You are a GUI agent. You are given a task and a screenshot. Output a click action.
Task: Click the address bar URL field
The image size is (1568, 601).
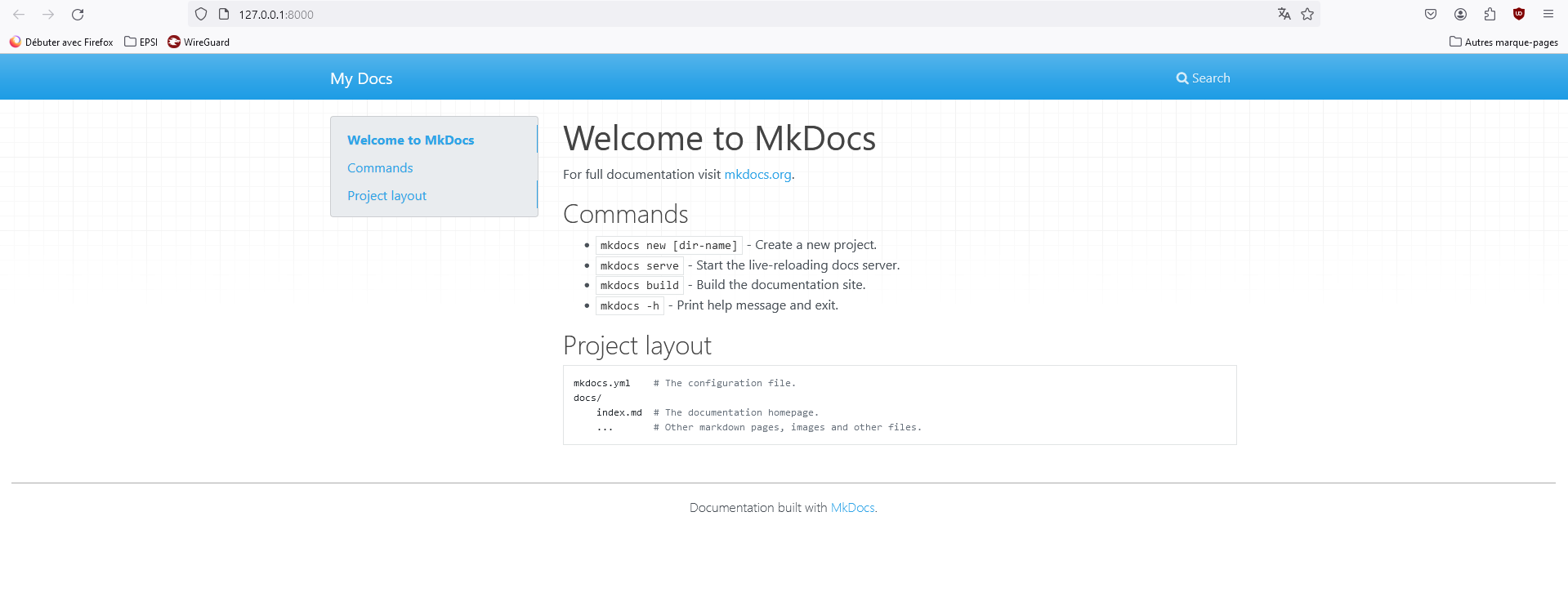[x=654, y=14]
